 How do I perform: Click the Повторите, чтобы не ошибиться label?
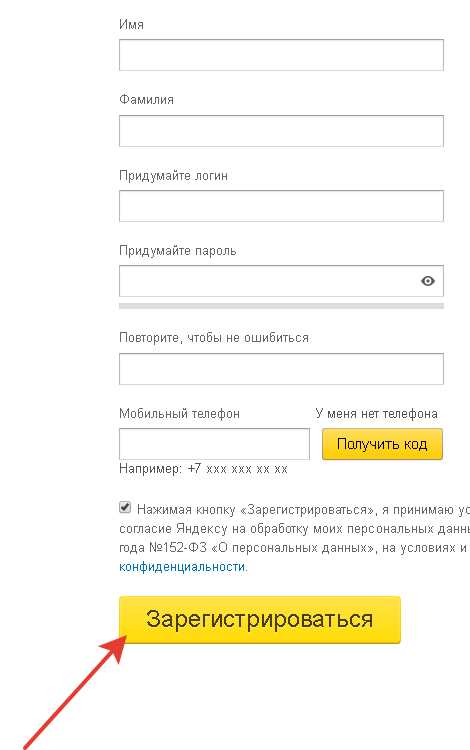point(214,338)
